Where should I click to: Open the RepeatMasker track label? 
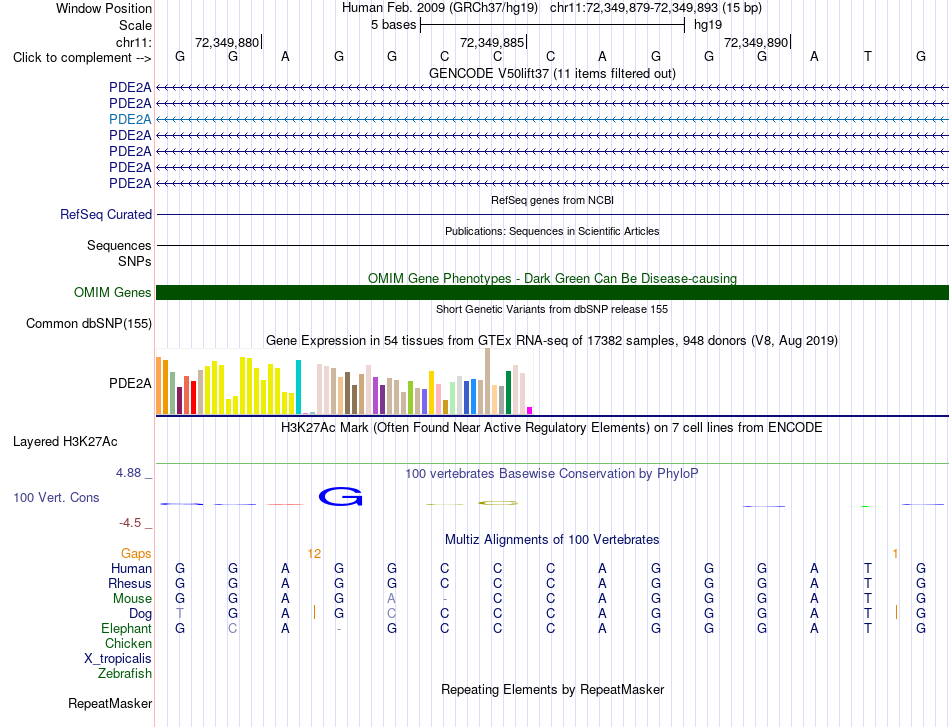(x=110, y=703)
